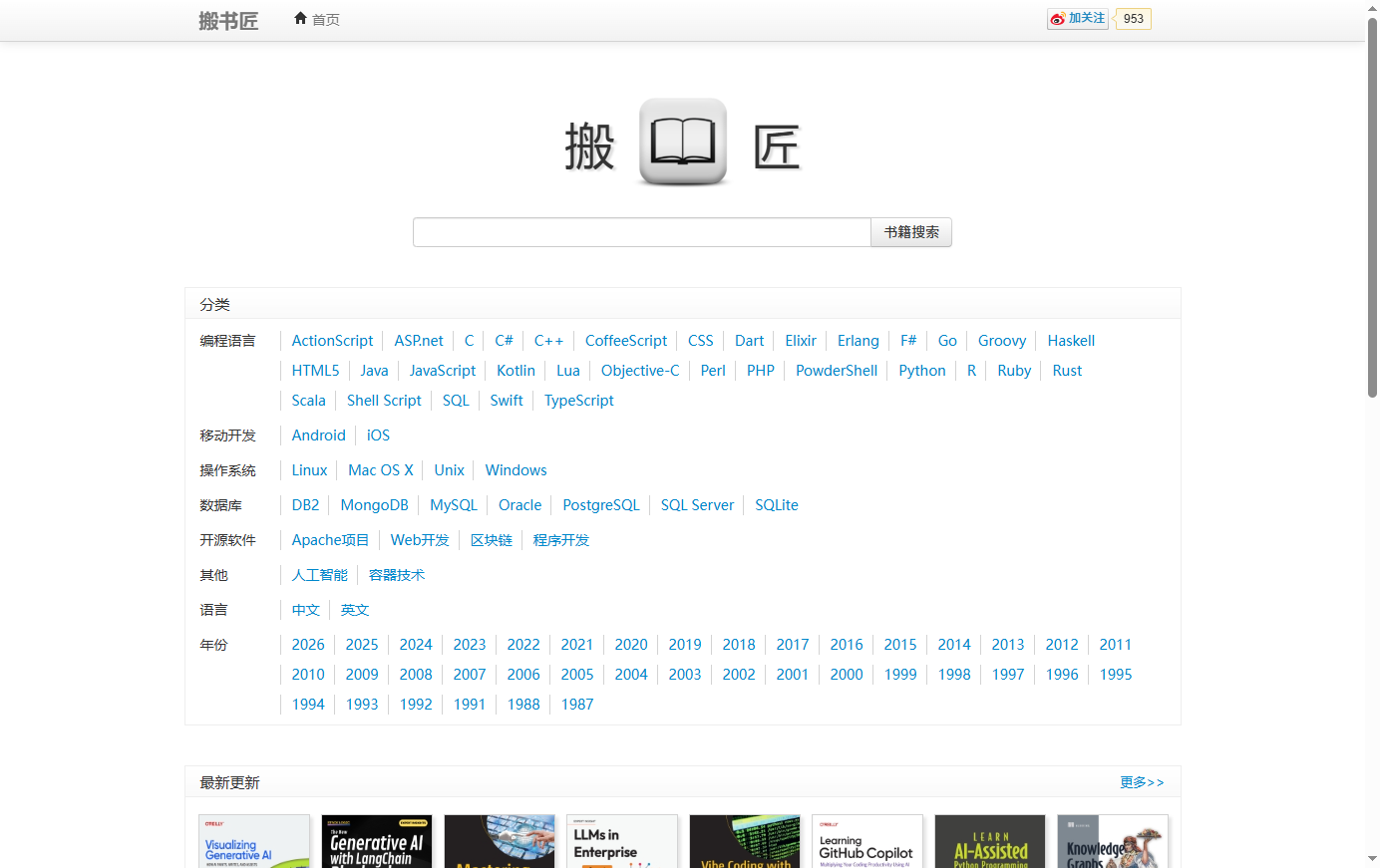Viewport: 1380px width, 868px height.
Task: Click the 容器技术 category
Action: [397, 575]
